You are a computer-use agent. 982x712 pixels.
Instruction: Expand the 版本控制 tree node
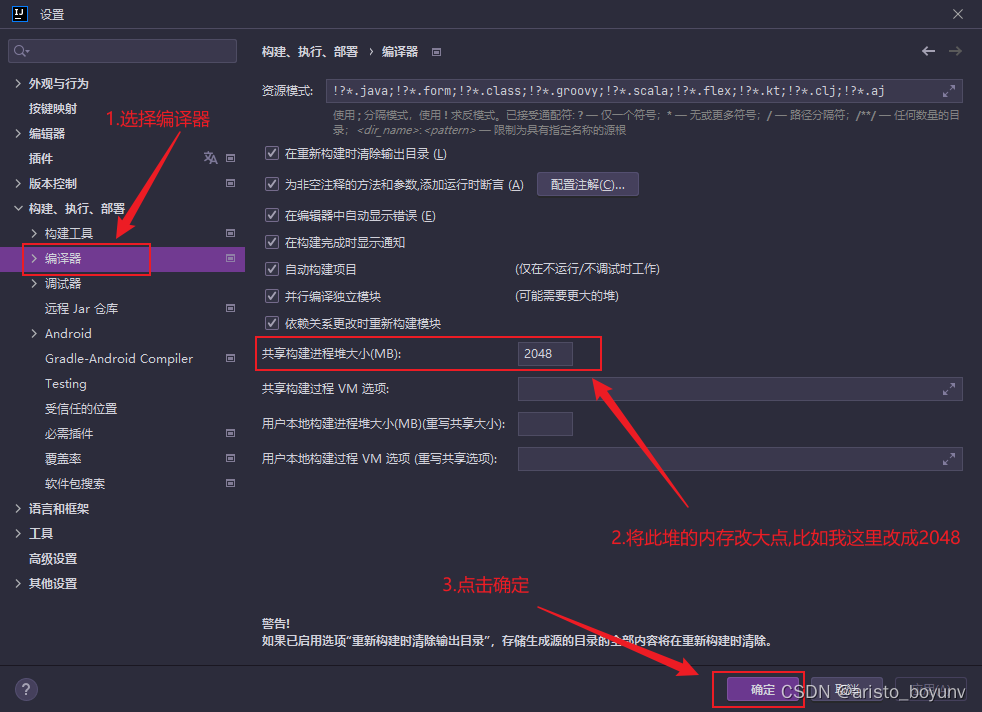coord(18,183)
